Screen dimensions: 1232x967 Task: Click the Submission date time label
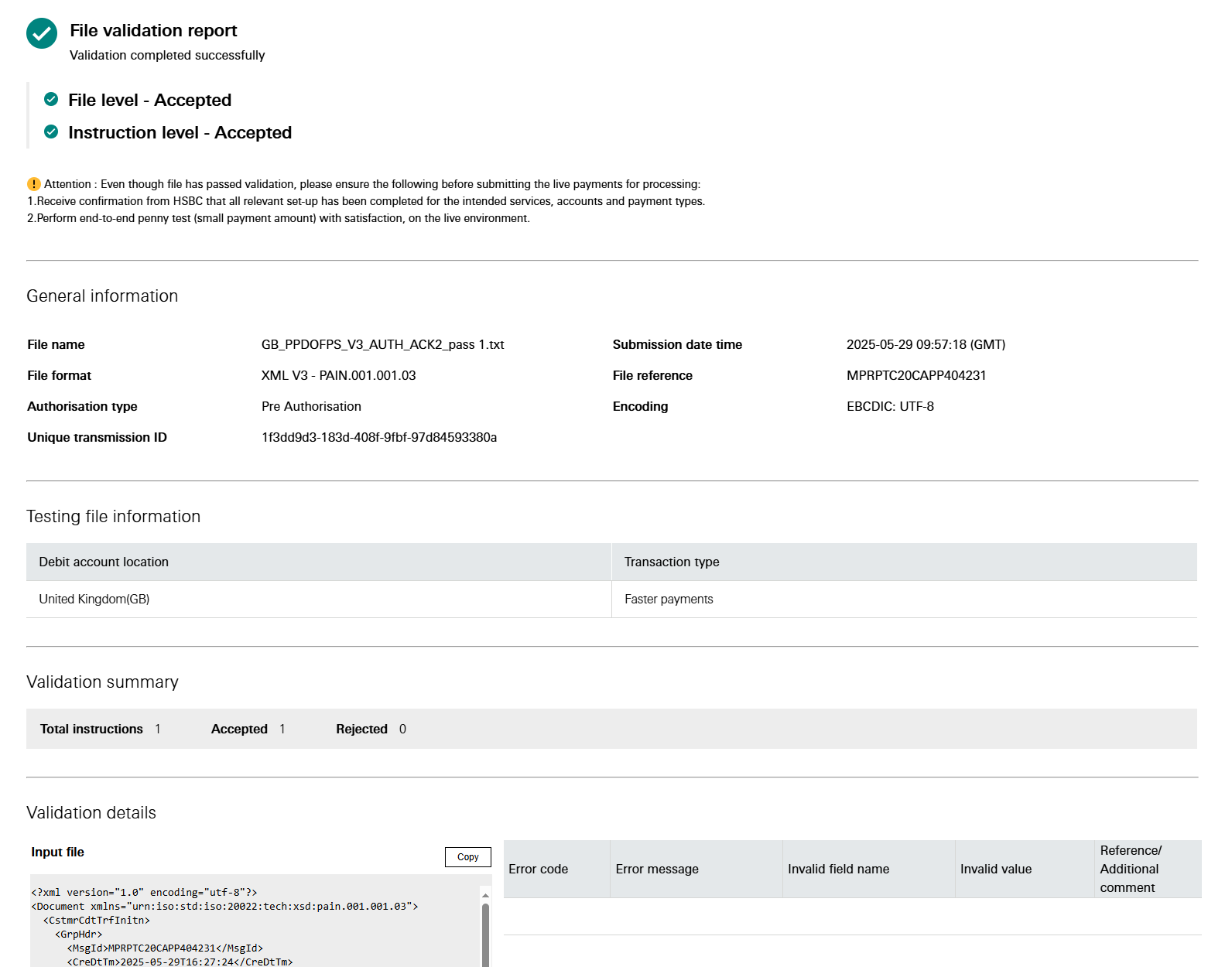coord(677,344)
